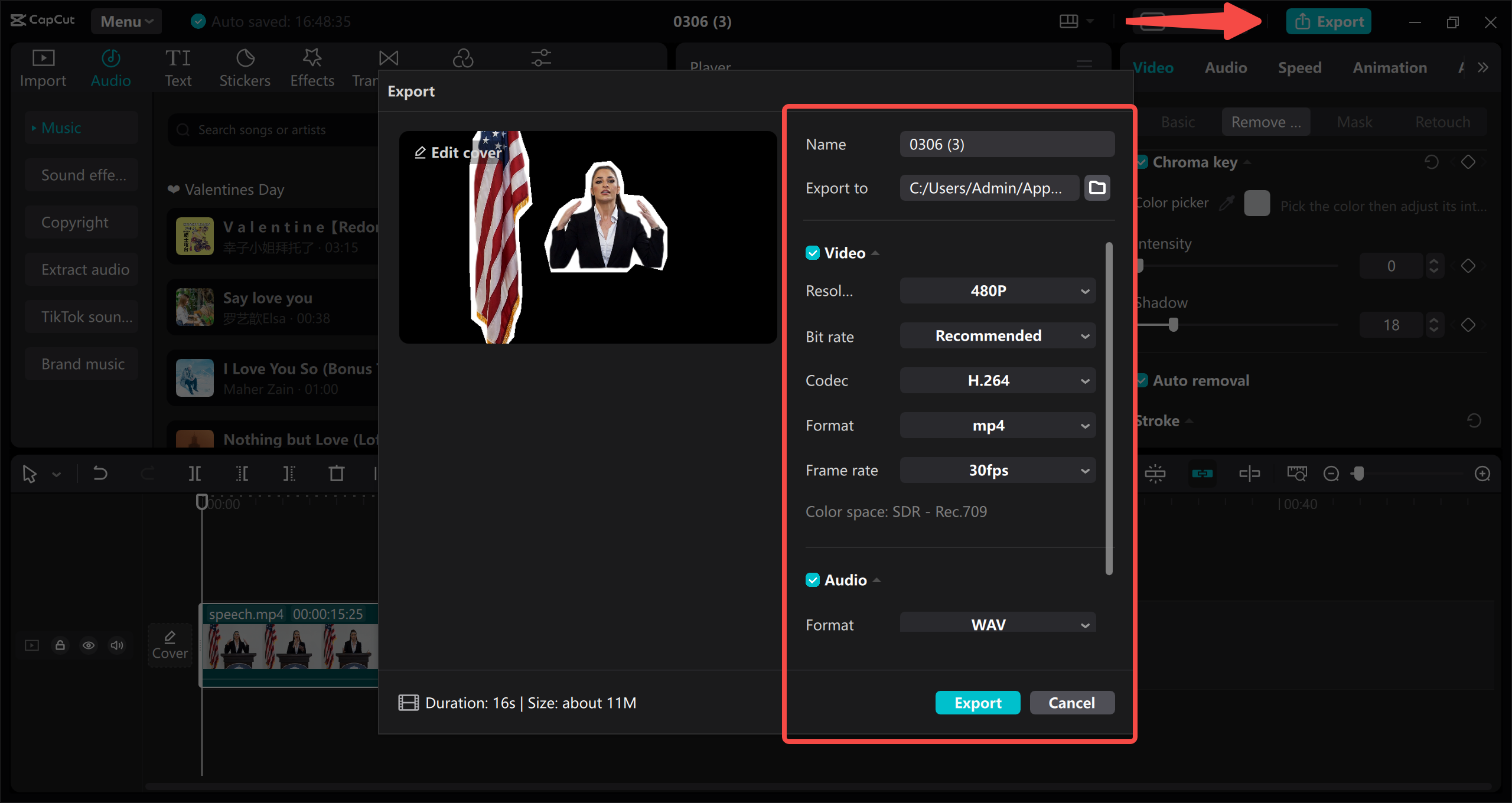Switch to the Animation tab
The image size is (1512, 803).
click(x=1389, y=67)
